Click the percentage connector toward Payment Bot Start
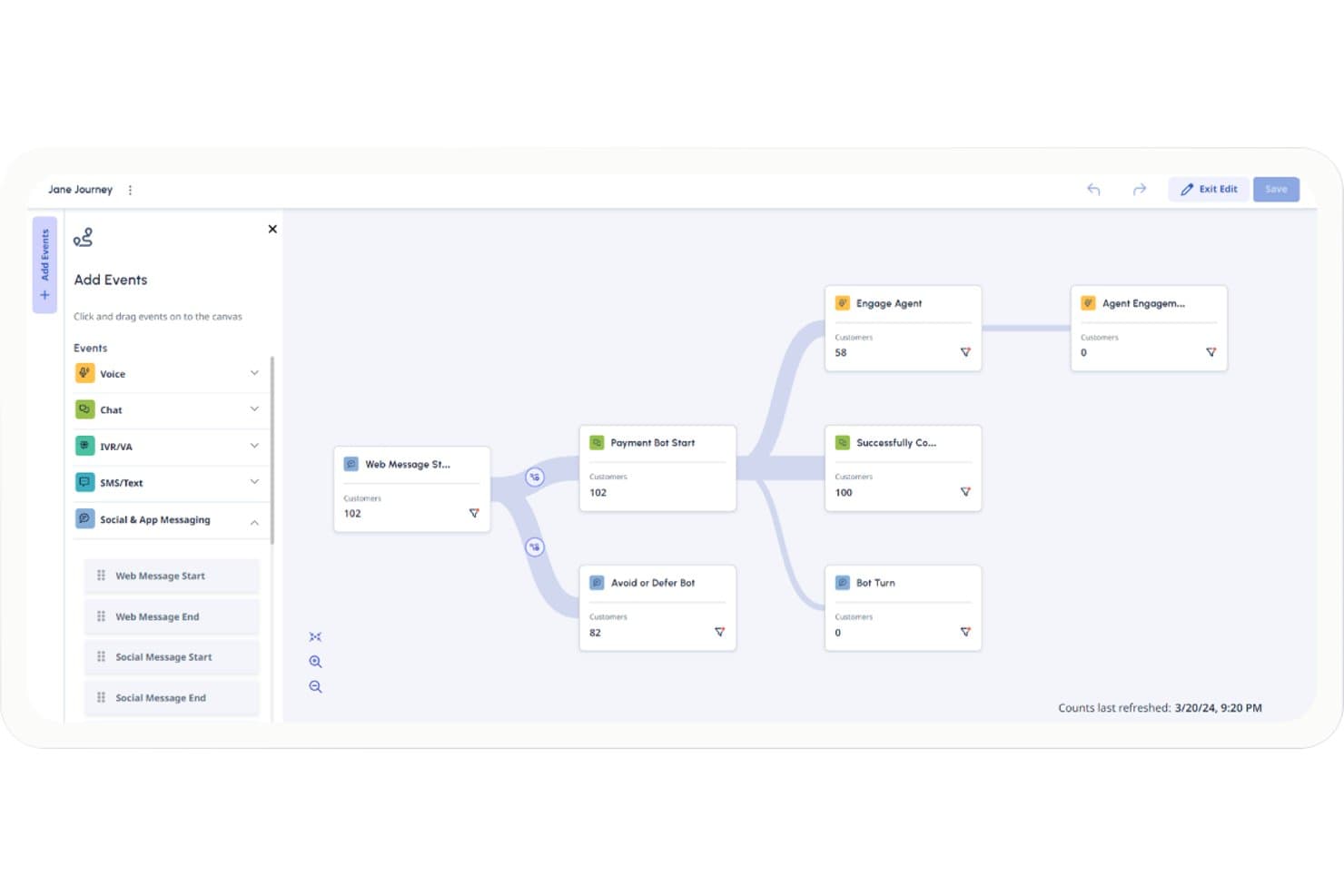1344x896 pixels. tap(535, 477)
